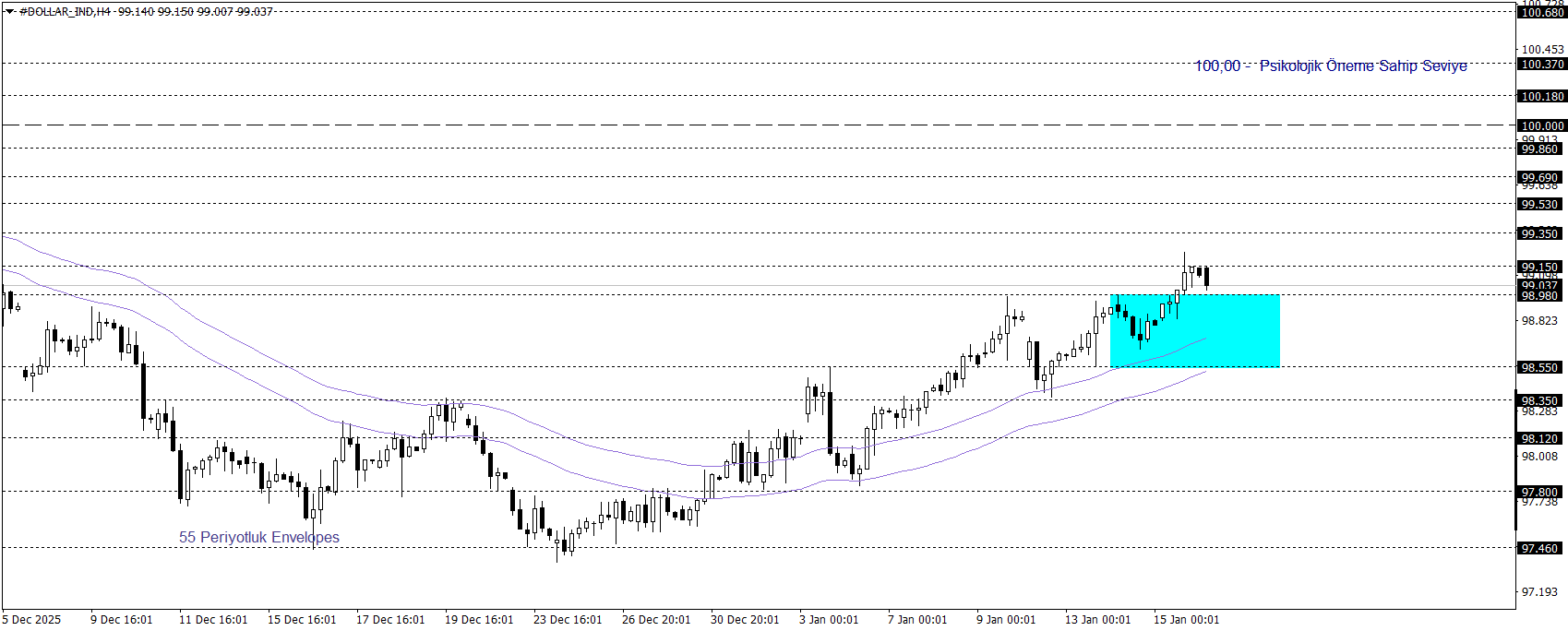
Task: Select the 55 Periyotluk Envelopes label
Action: [x=259, y=537]
